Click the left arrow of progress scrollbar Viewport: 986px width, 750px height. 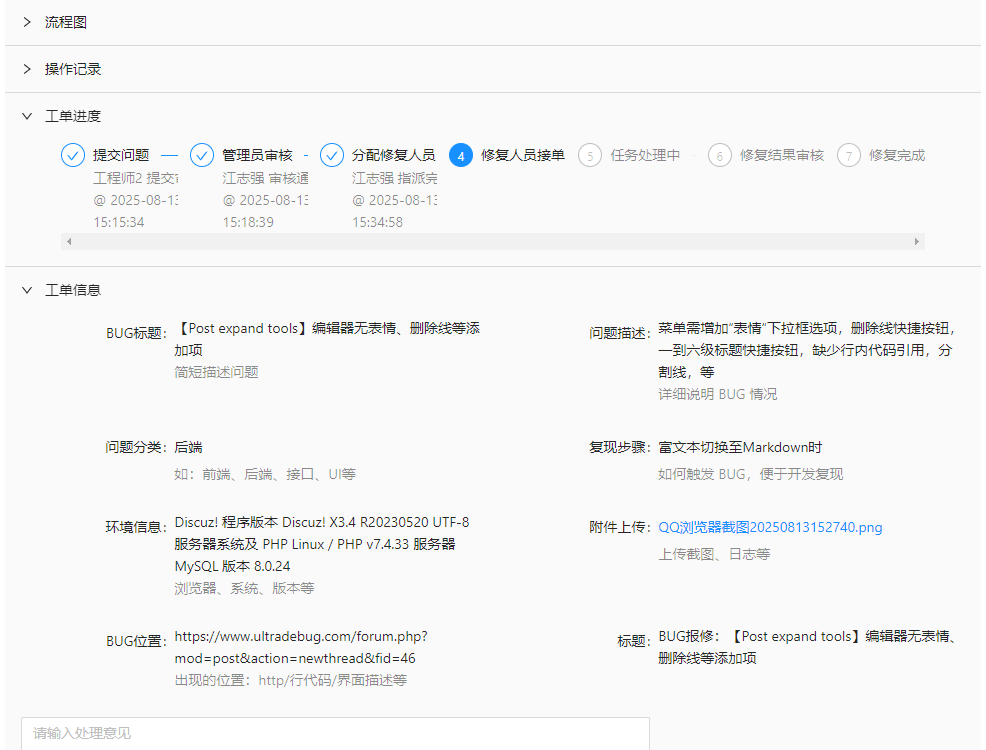point(69,242)
